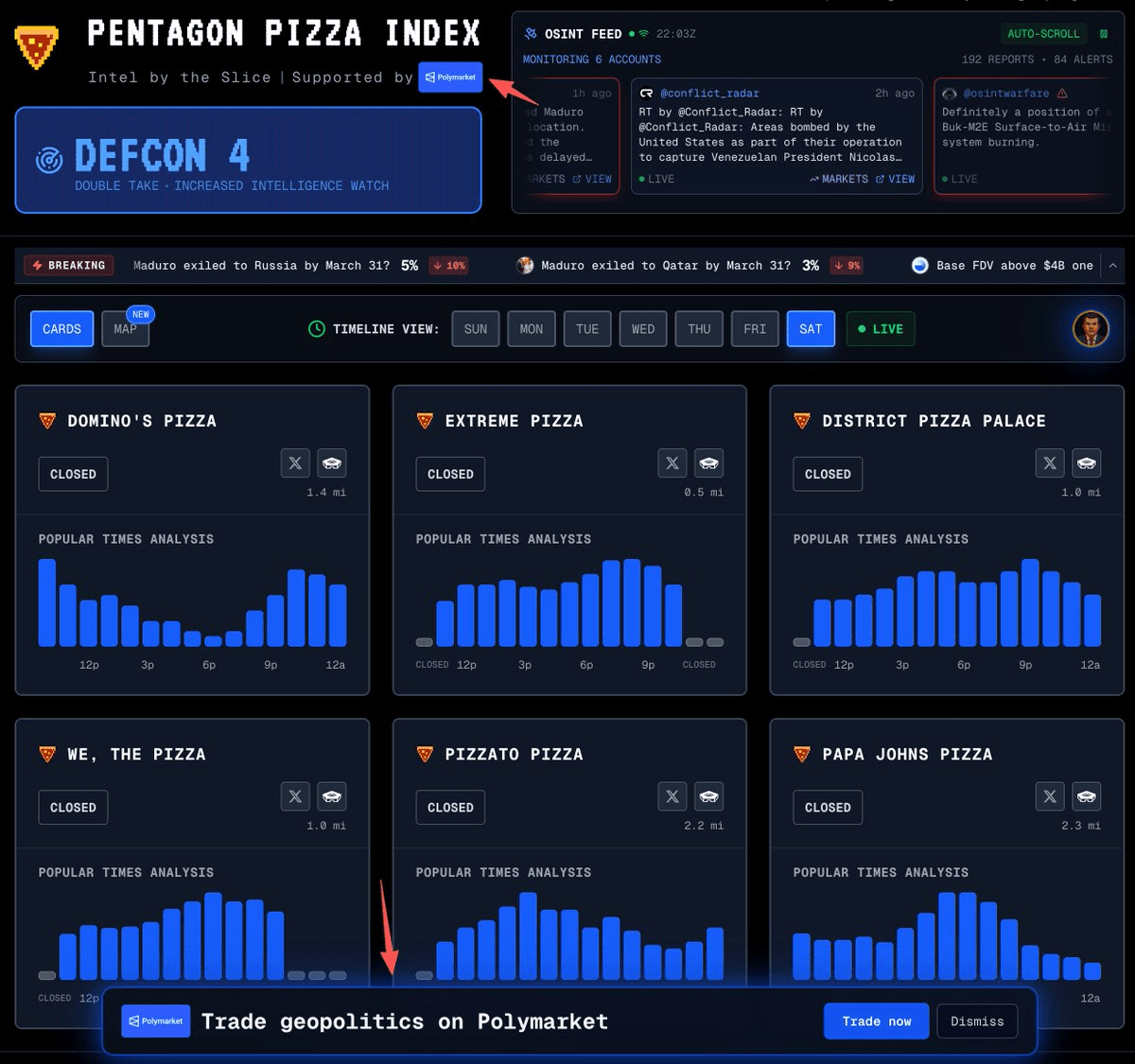
Task: Collapse the breaking news ticker with its chevron
Action: (1113, 265)
